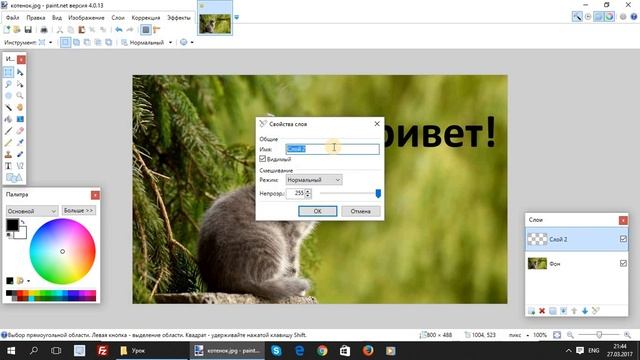Select the Clone Stamp tool
Image resolution: width=640 pixels, height=360 pixels.
coord(8,154)
